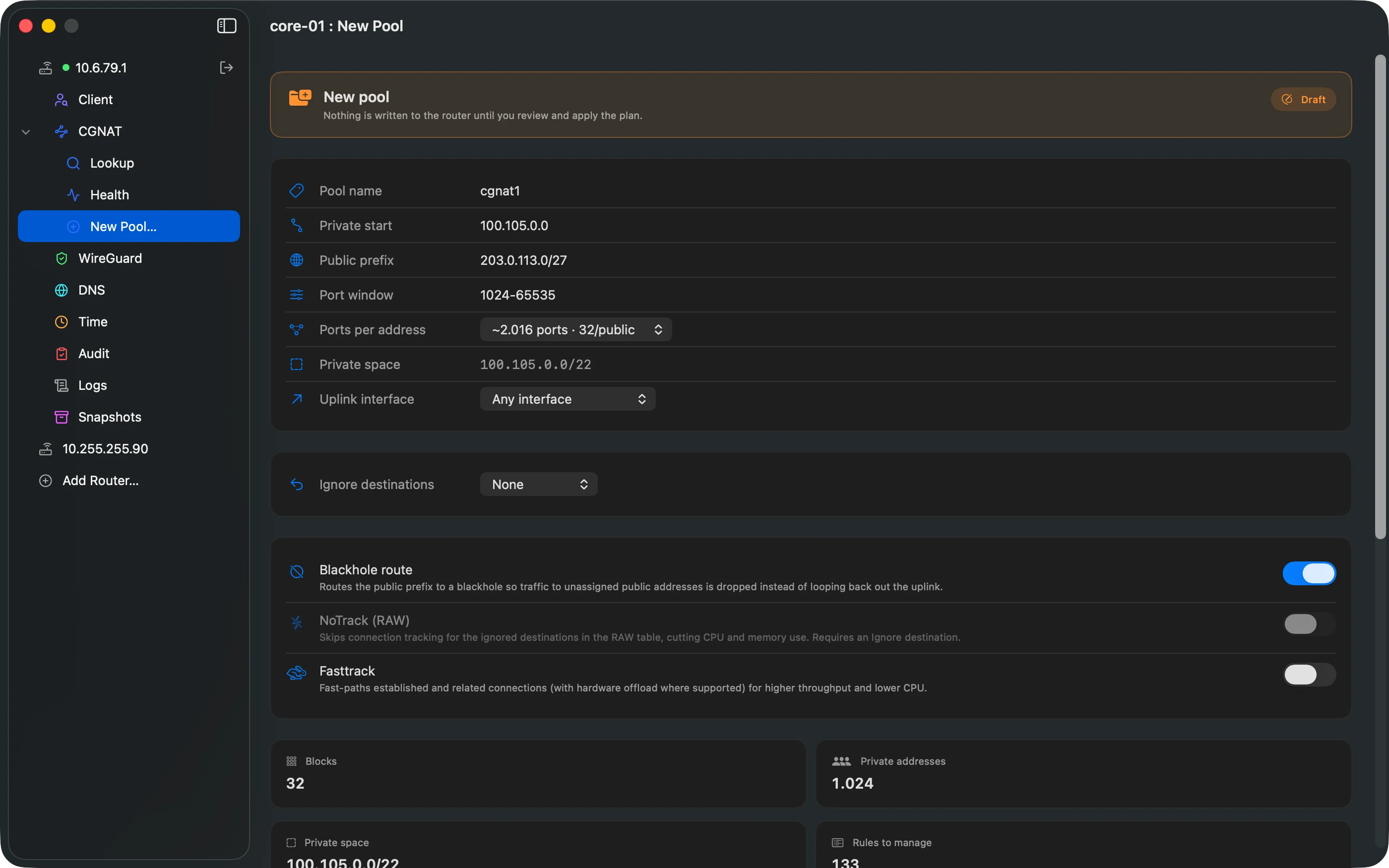The width and height of the screenshot is (1389, 868).
Task: Open the Ports per address dropdown
Action: (575, 329)
